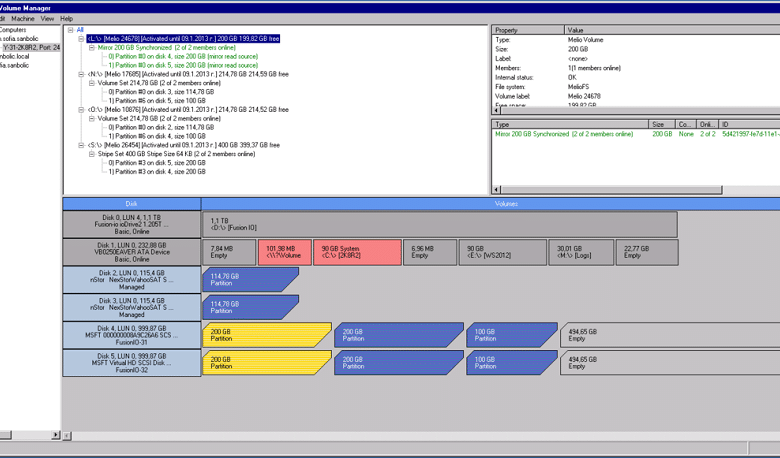Collapse the Volume Set node under O:\
The width and height of the screenshot is (780, 458).
click(92, 118)
